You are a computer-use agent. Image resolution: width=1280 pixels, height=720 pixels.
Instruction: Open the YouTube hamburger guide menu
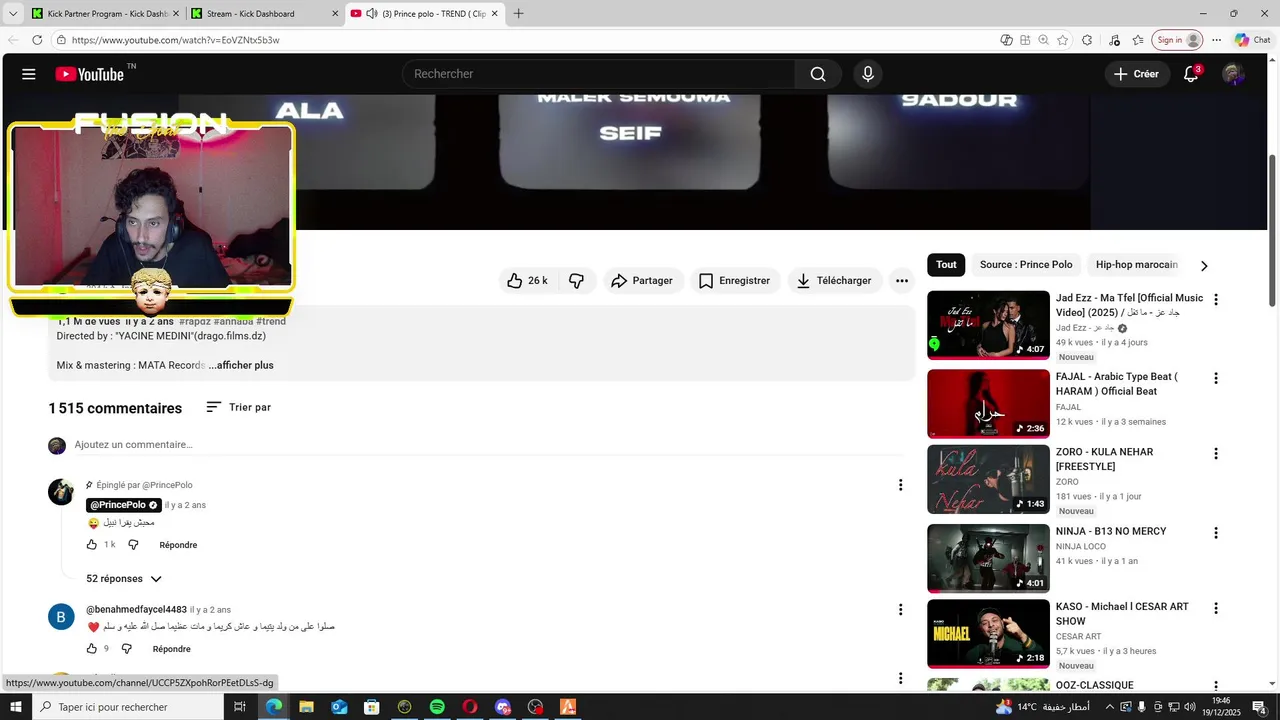[29, 74]
